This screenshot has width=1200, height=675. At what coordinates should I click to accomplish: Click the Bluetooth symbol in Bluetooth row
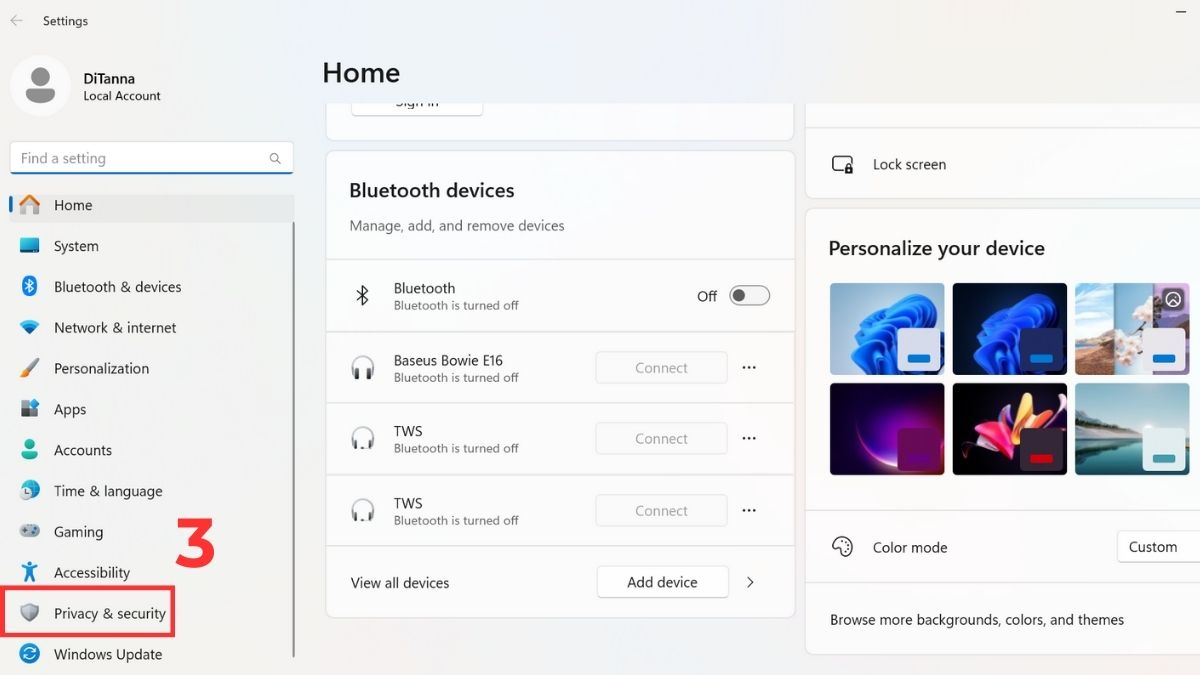pyautogui.click(x=363, y=296)
